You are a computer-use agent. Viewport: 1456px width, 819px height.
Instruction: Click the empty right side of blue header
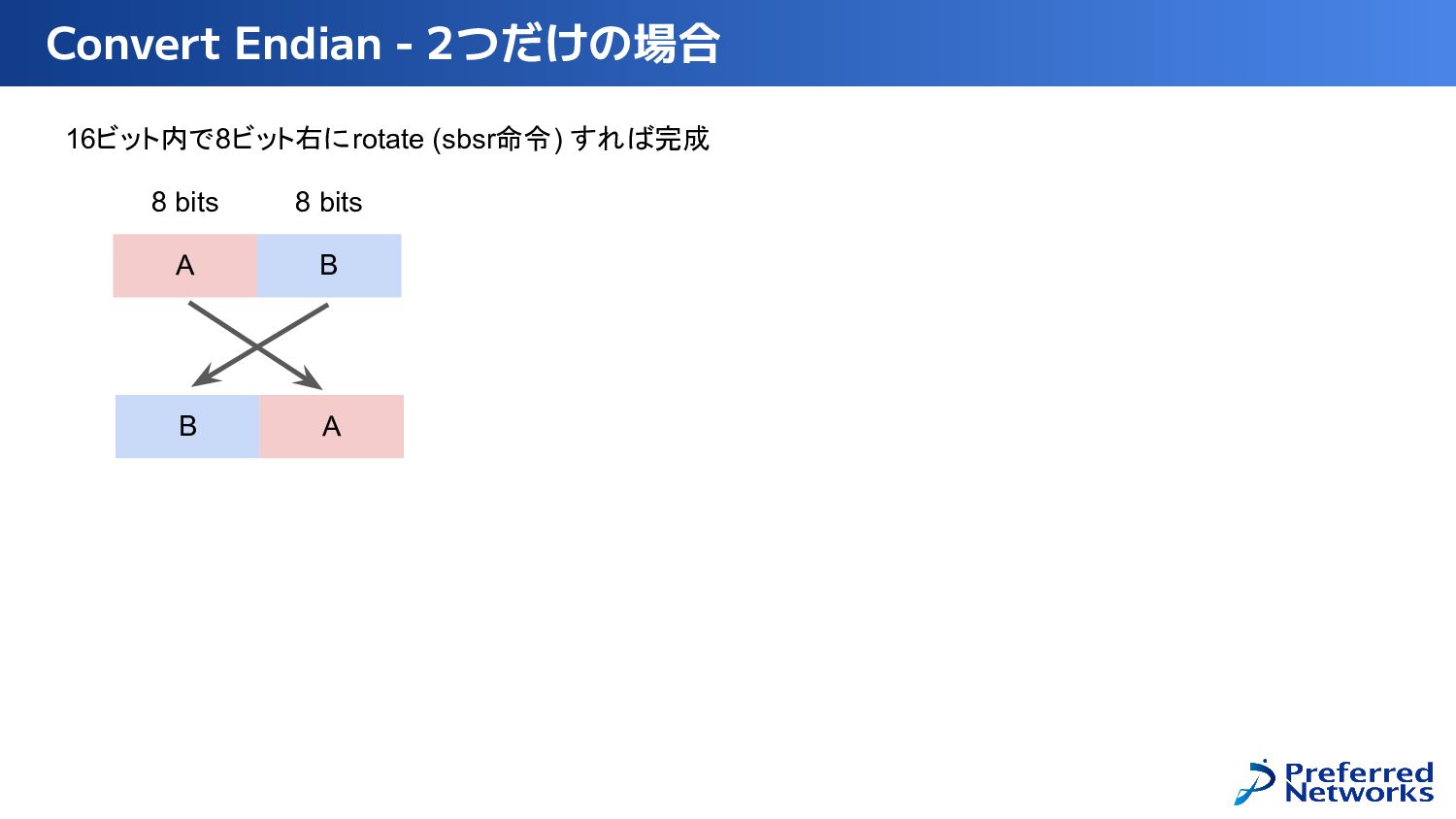[x=1087, y=44]
